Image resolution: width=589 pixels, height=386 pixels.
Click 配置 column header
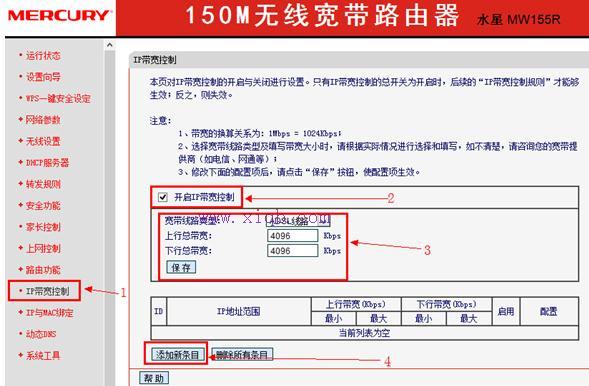[549, 311]
